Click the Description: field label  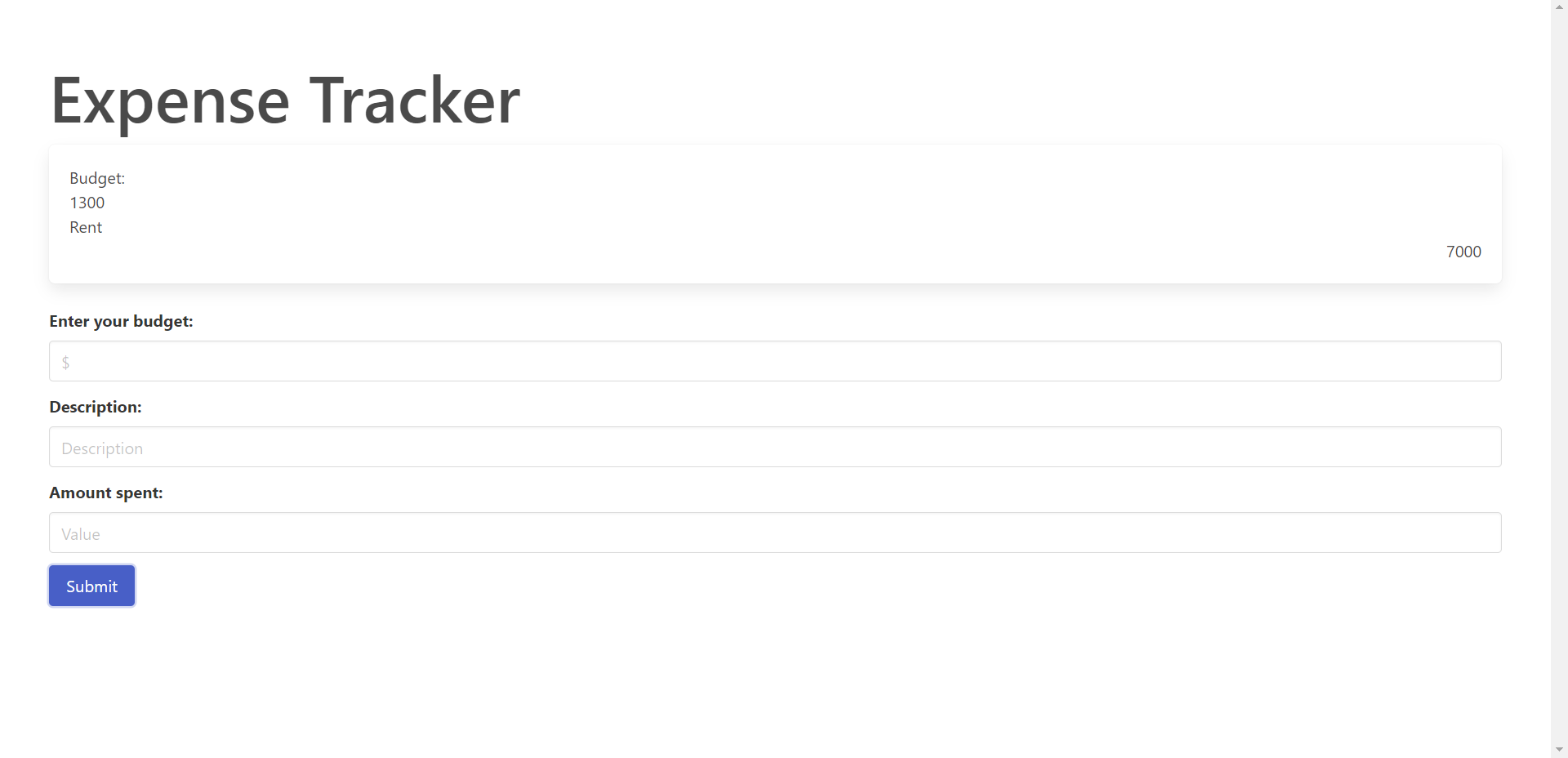(x=96, y=407)
